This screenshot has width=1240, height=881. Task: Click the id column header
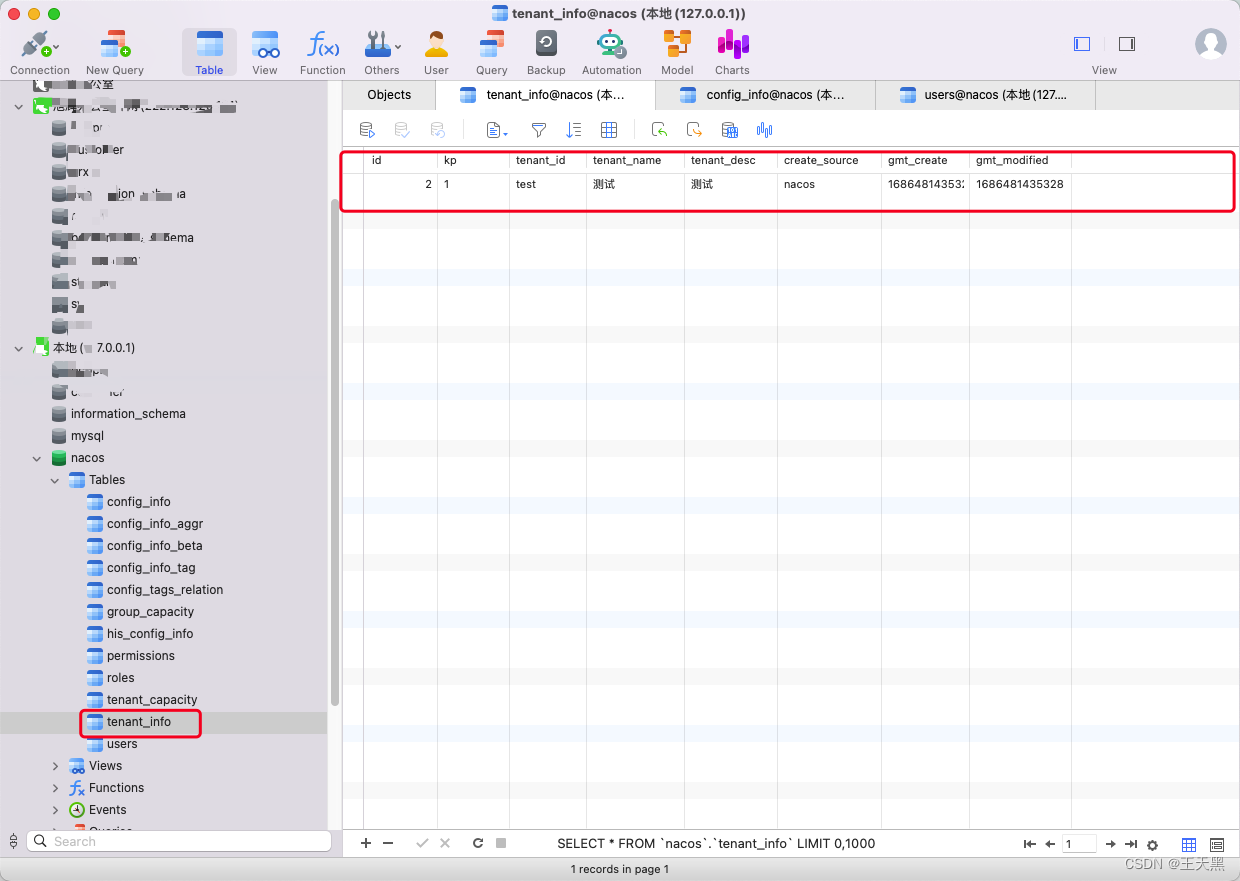pos(400,160)
